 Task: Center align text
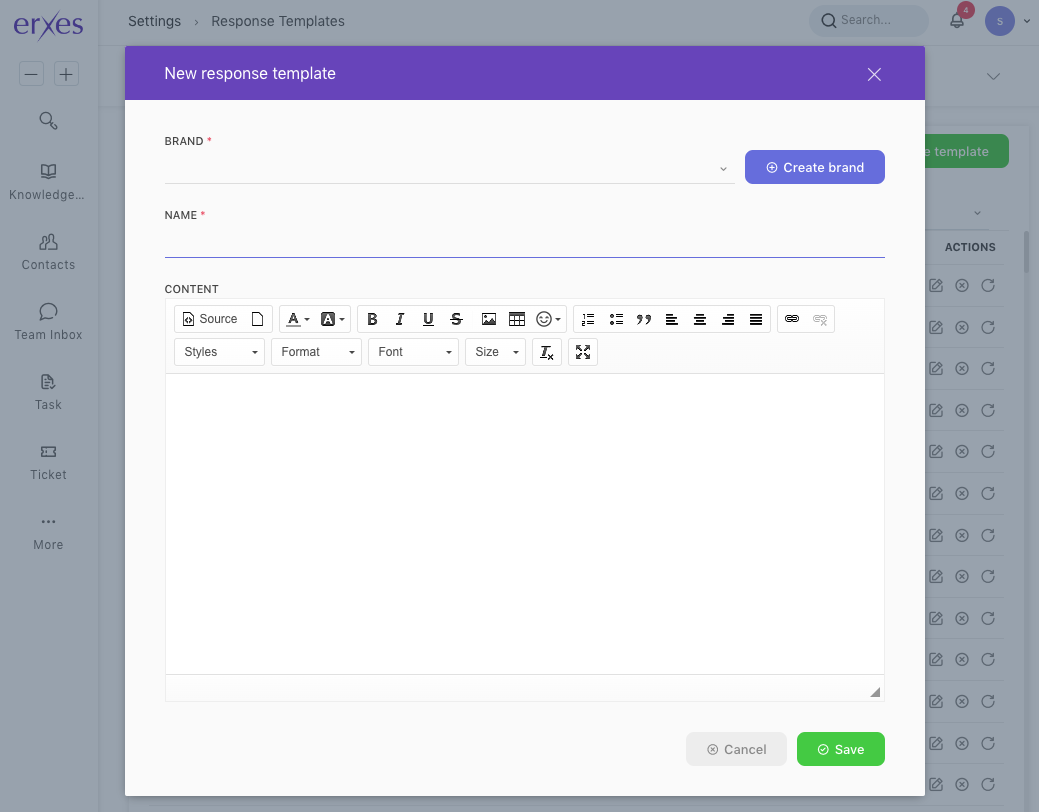click(700, 319)
